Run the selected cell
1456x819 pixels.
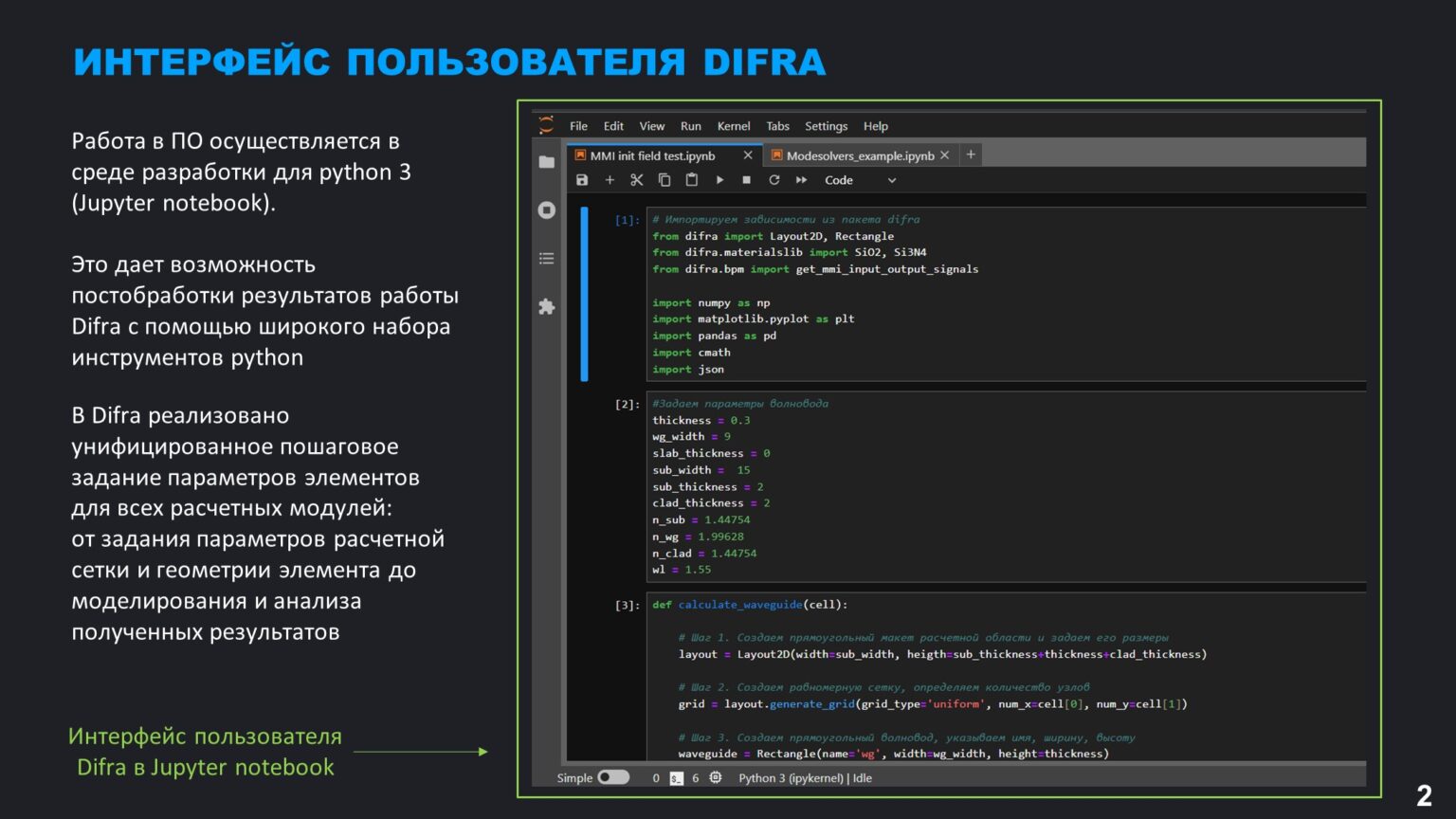tap(719, 180)
